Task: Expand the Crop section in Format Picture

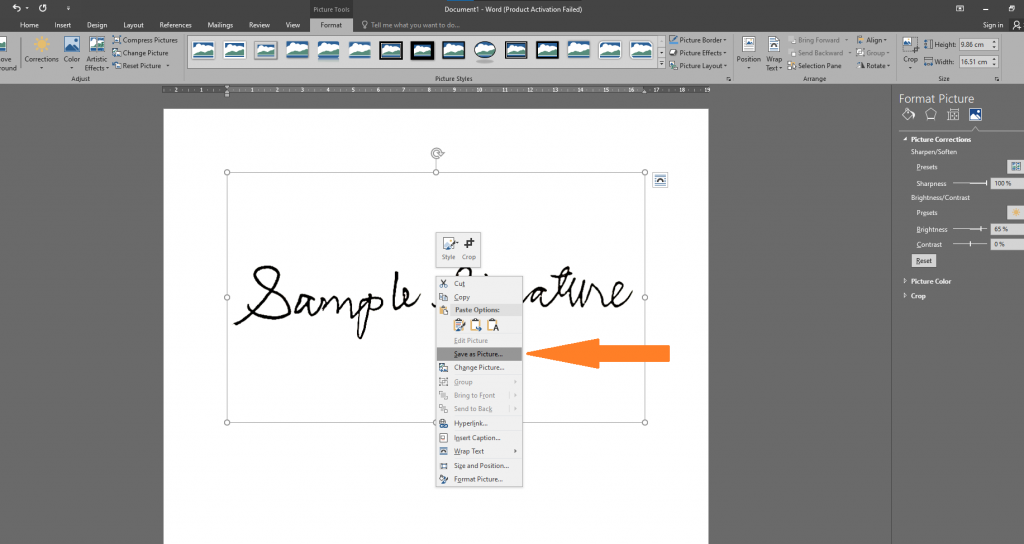Action: coord(917,296)
